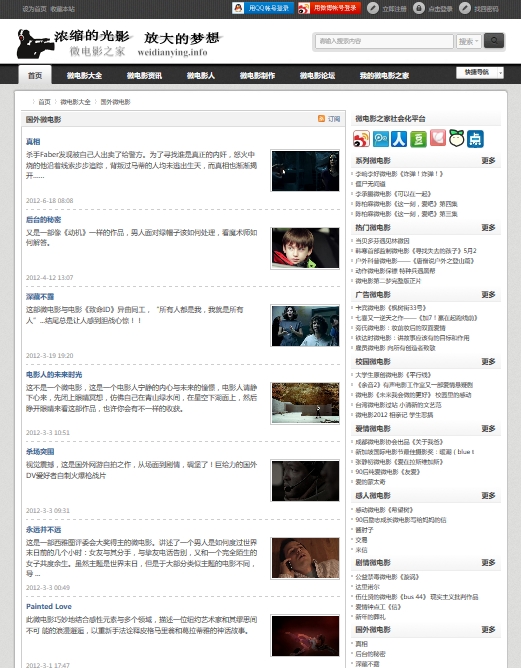Screen dimensions: 521x668
Task: Open the 永远并不远 article title
Action: tap(43, 530)
